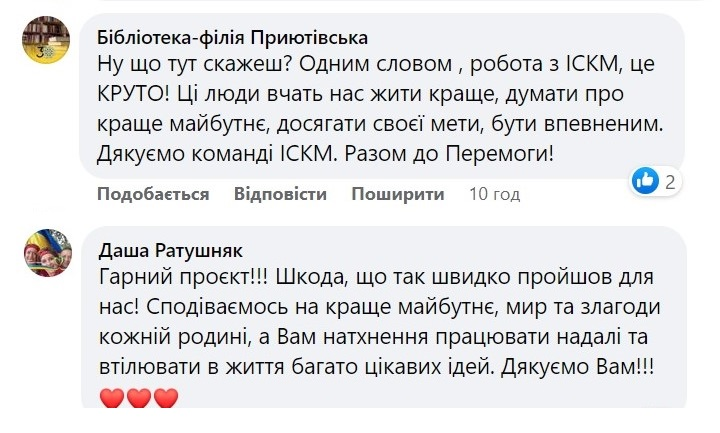Image resolution: width=720 pixels, height=433 pixels.
Task: Like the comment via Подобається
Action: coord(153,194)
